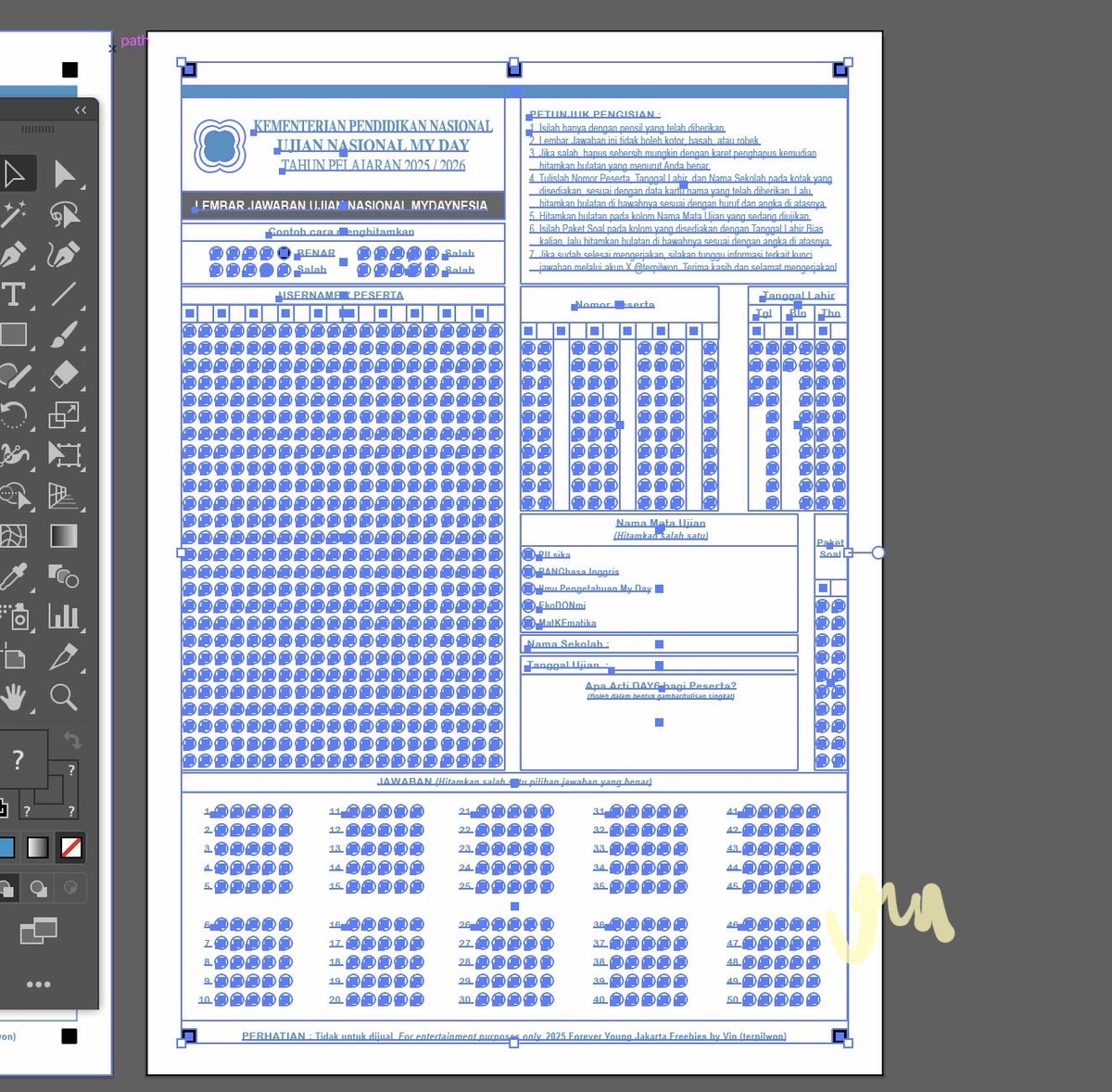Select the Zoom magnifier tool
1112x1092 pixels.
(x=65, y=697)
